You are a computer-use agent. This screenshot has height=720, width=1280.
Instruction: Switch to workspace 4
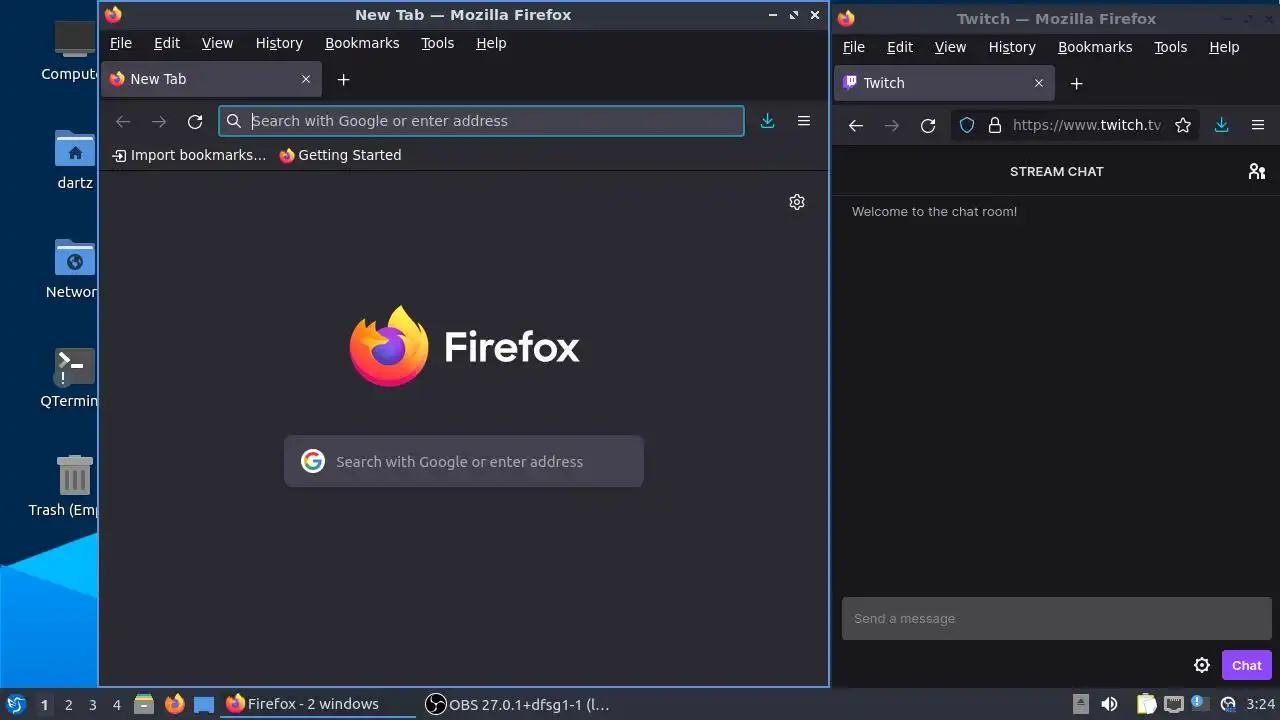pos(116,704)
